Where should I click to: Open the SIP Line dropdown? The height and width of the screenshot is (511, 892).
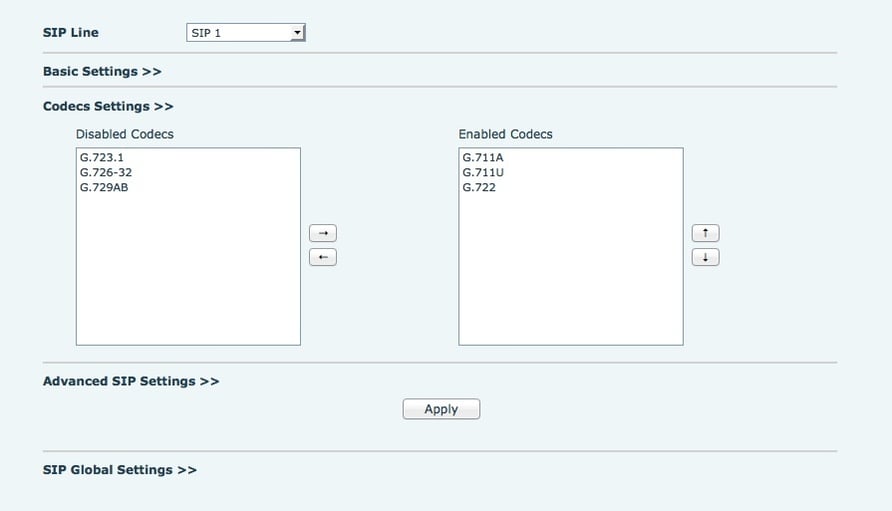(x=246, y=32)
